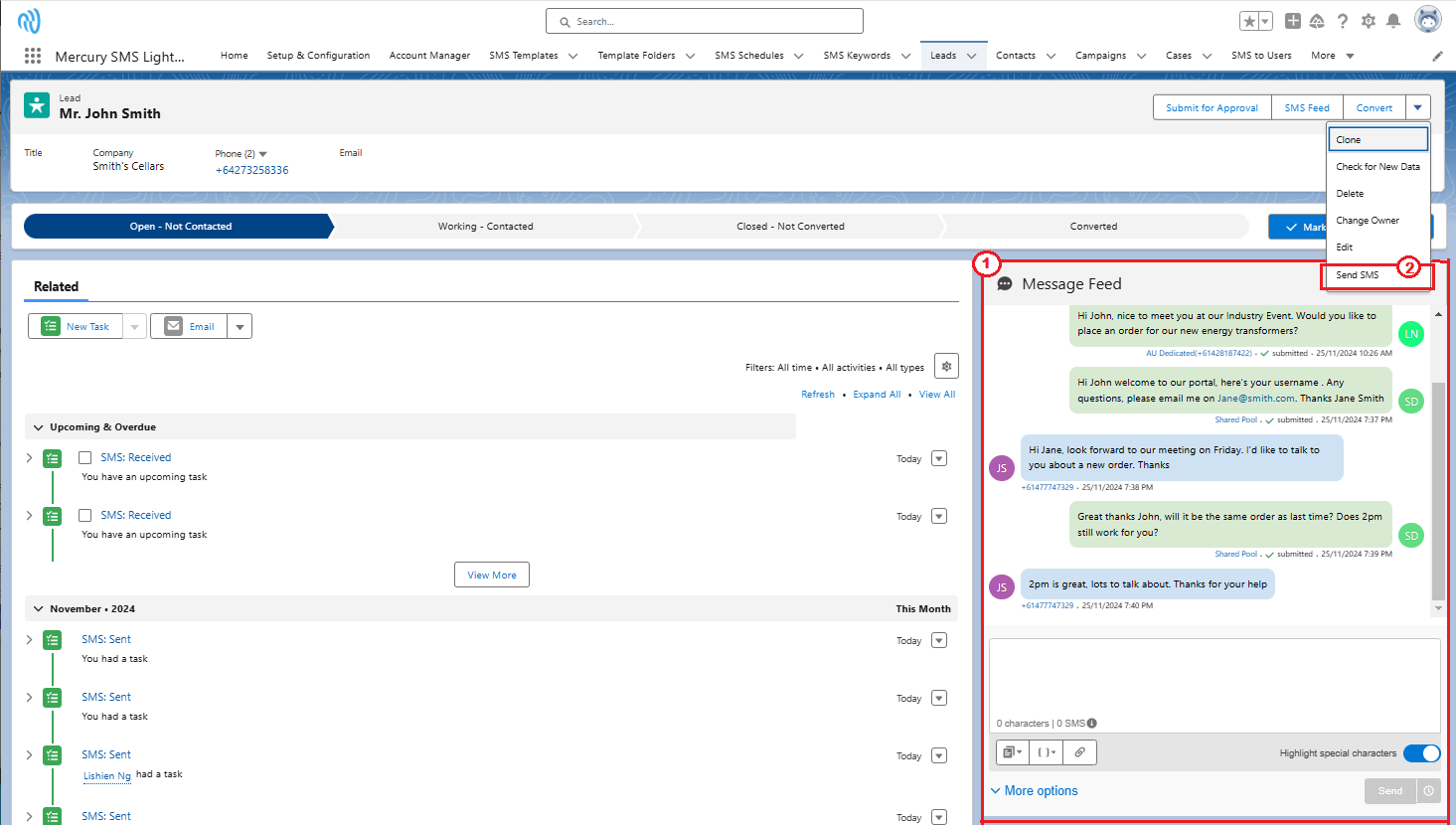Toggle Highlight special characters switch
This screenshot has width=1456, height=825.
[x=1421, y=753]
